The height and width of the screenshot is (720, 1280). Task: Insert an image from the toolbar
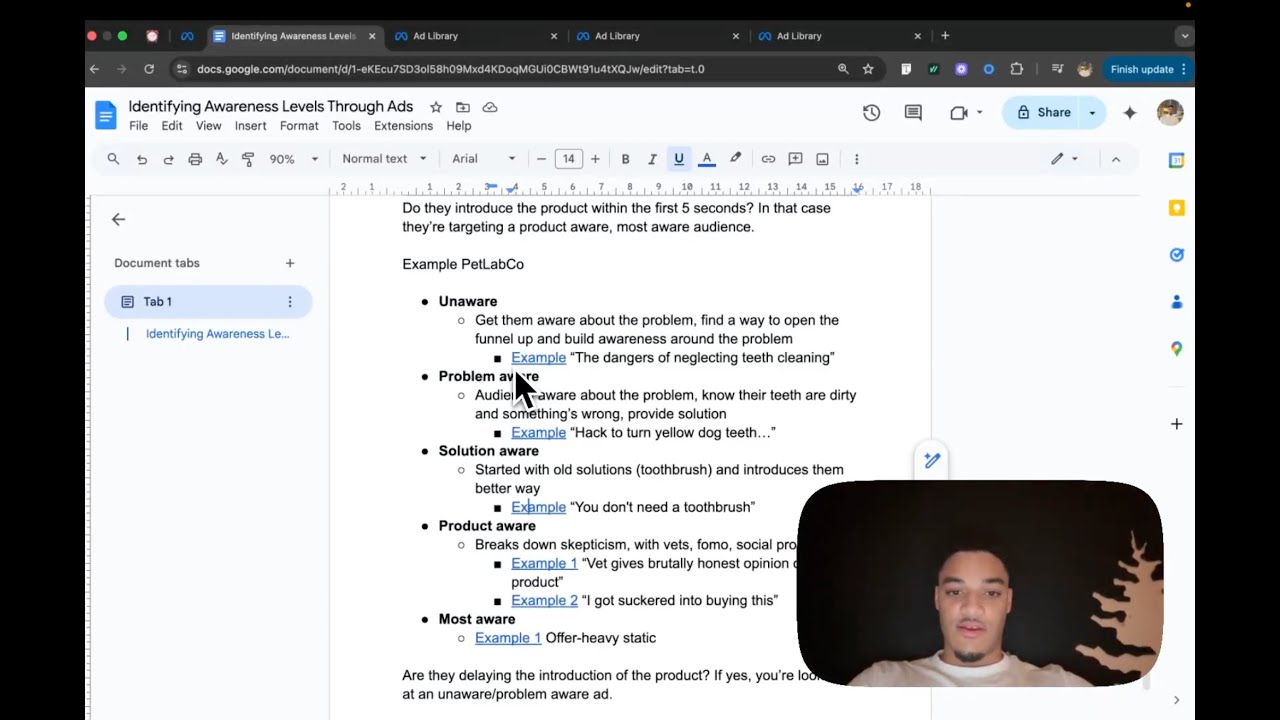(x=822, y=159)
